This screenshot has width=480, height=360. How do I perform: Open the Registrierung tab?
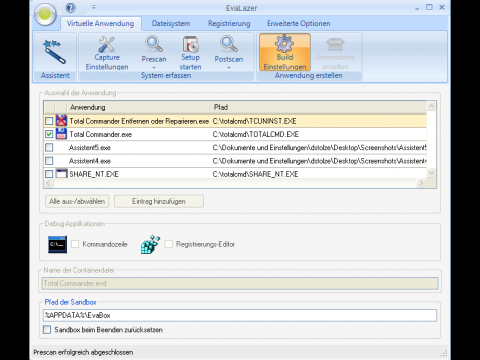(x=229, y=24)
